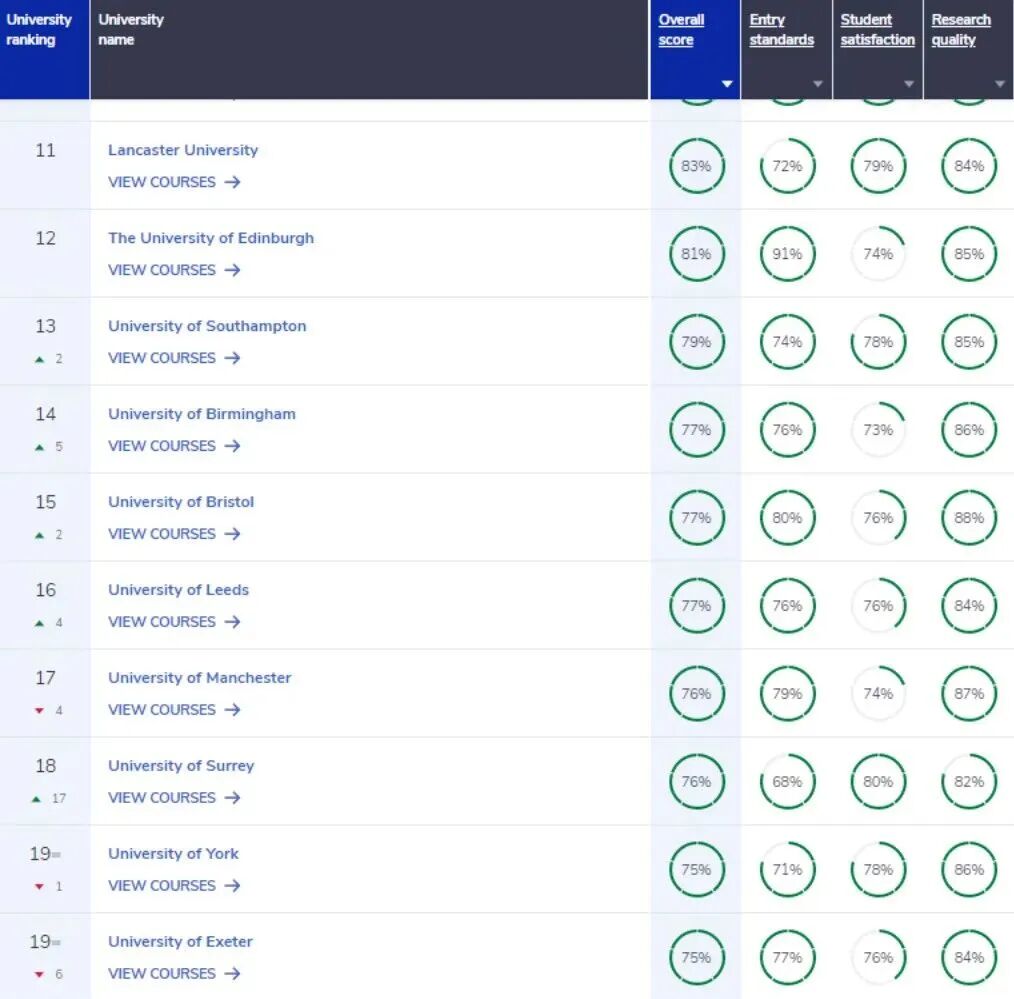
Task: View courses for University of Surrey
Action: pos(174,798)
